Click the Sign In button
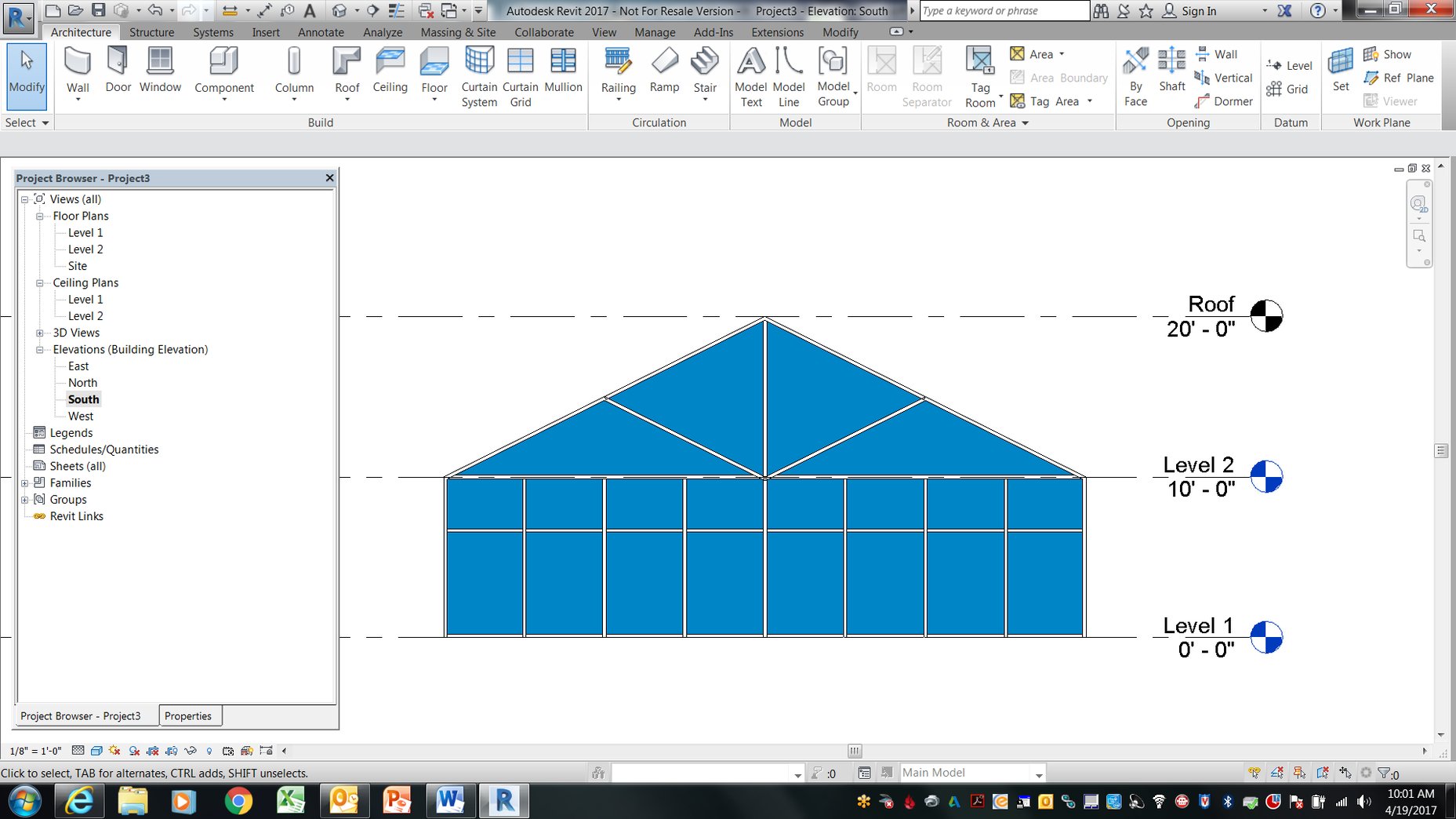Image resolution: width=1456 pixels, height=819 pixels. [x=1197, y=11]
